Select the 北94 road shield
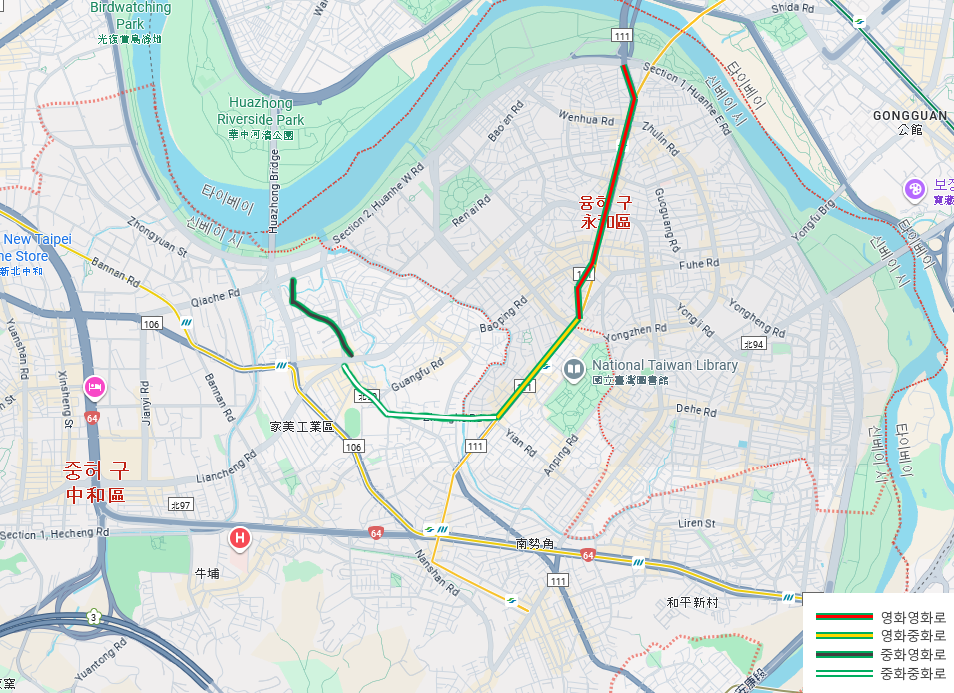Image resolution: width=954 pixels, height=693 pixels. pyautogui.click(x=754, y=344)
